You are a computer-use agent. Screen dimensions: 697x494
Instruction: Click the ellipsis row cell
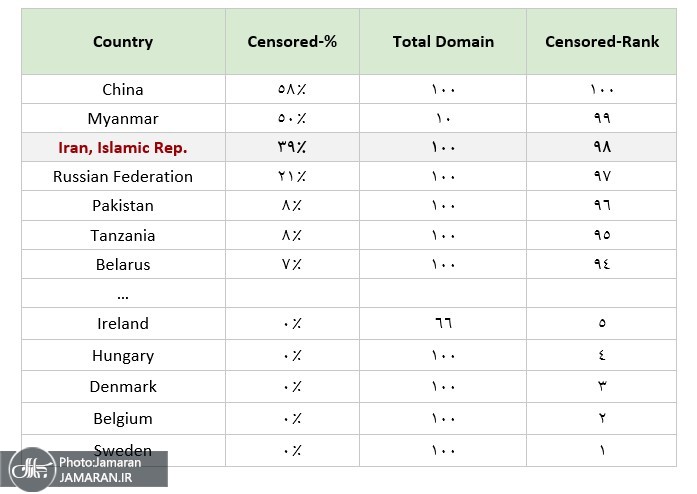(123, 294)
